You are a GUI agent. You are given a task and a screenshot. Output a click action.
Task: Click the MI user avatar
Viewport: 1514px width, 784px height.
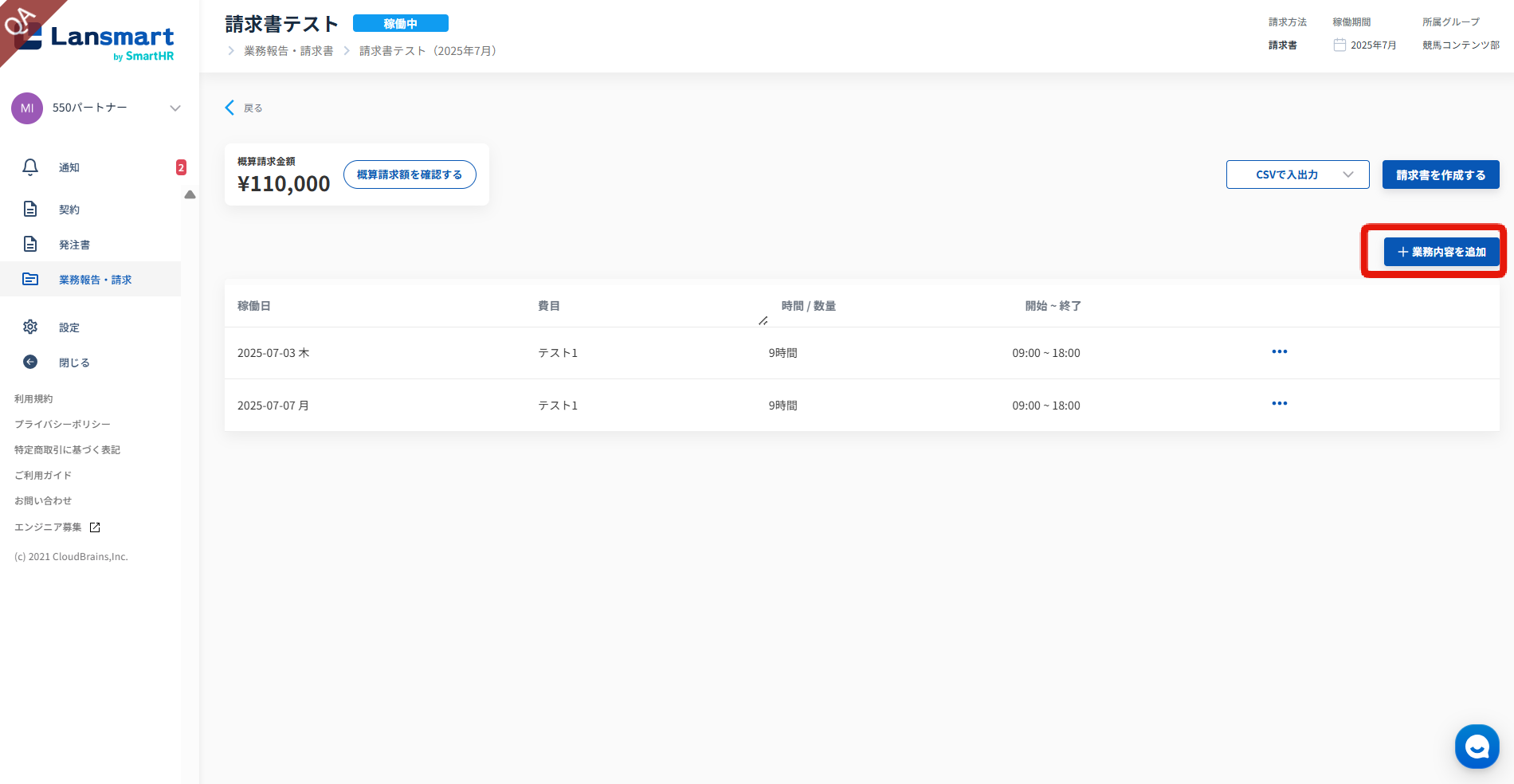27,108
